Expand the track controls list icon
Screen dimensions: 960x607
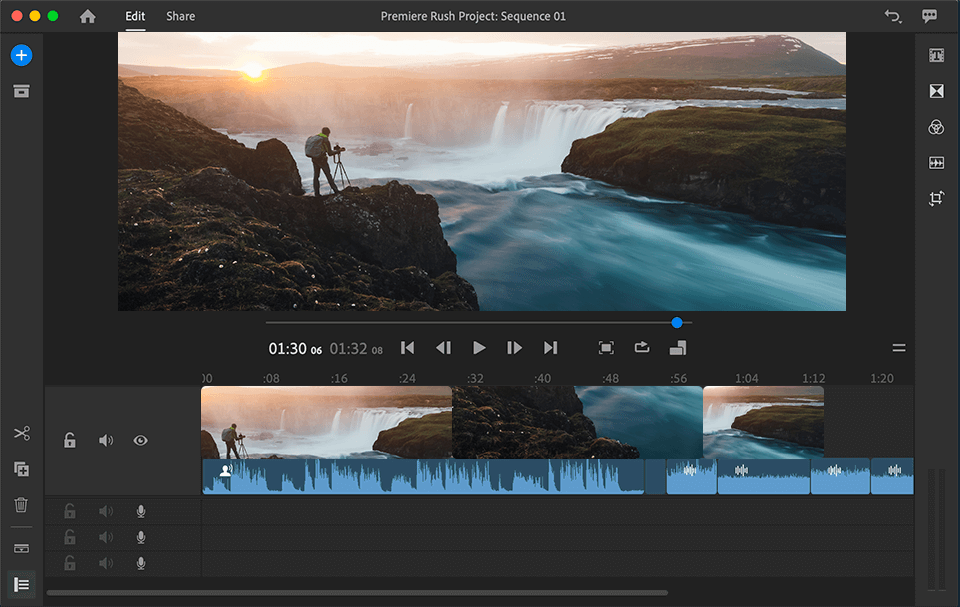point(21,584)
